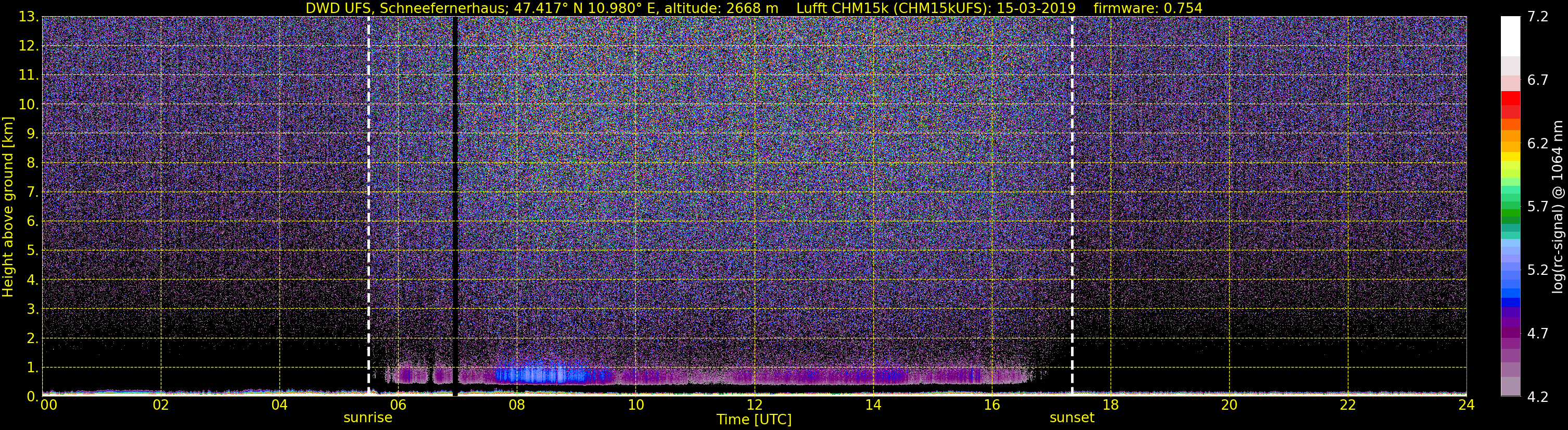This screenshot has width=1568, height=430.
Task: Click the height axis tick '2.'
Action: pyautogui.click(x=32, y=339)
